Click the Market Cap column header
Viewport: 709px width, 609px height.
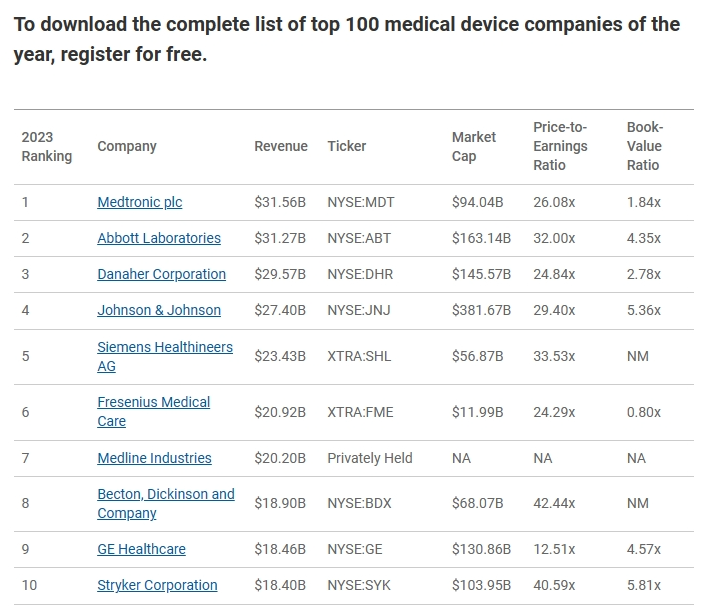coord(474,146)
